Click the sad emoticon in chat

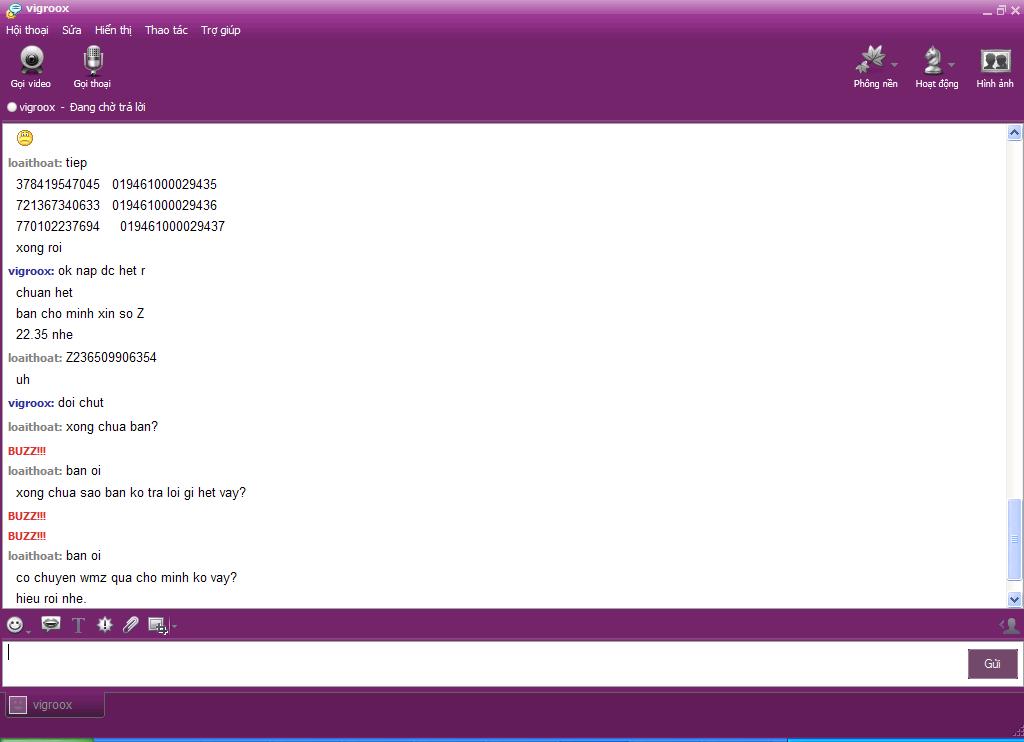(x=25, y=138)
